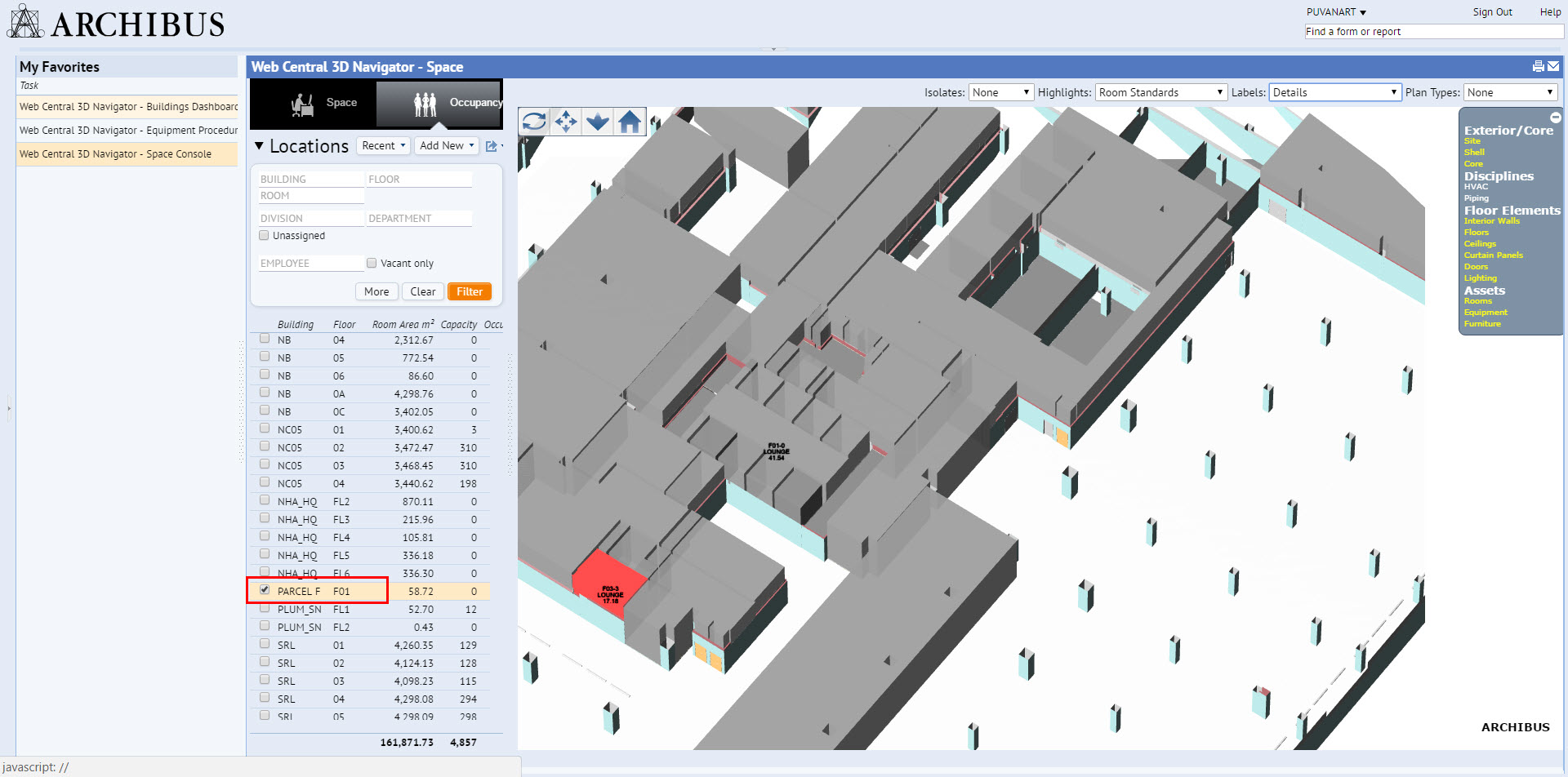
Task: Click the Capacity column header
Action: tap(459, 325)
